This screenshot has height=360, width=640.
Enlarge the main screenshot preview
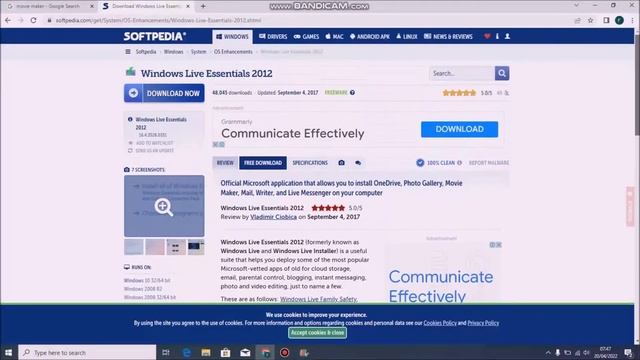(164, 206)
